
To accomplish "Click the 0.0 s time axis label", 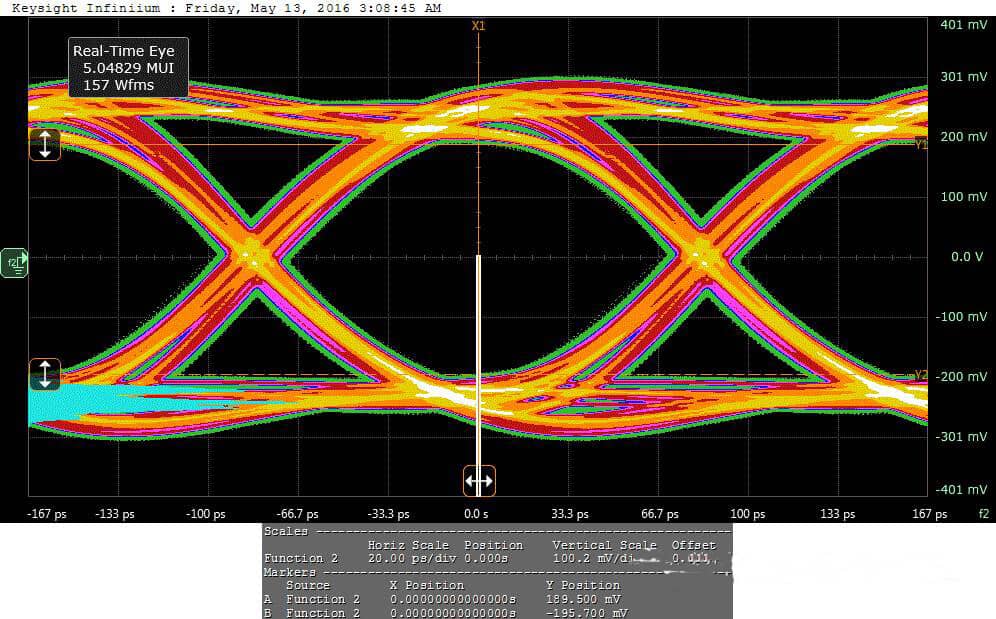I will [x=476, y=514].
